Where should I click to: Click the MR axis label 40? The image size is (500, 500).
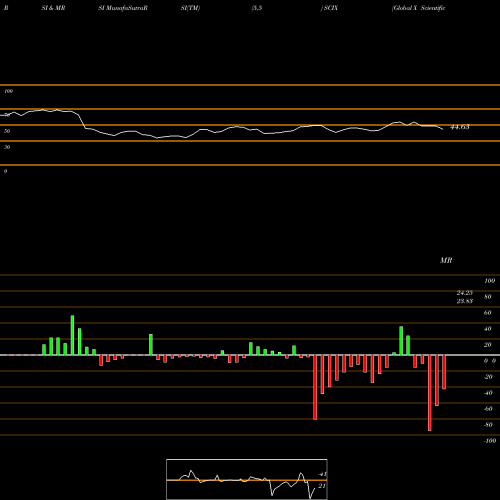pyautogui.click(x=488, y=329)
